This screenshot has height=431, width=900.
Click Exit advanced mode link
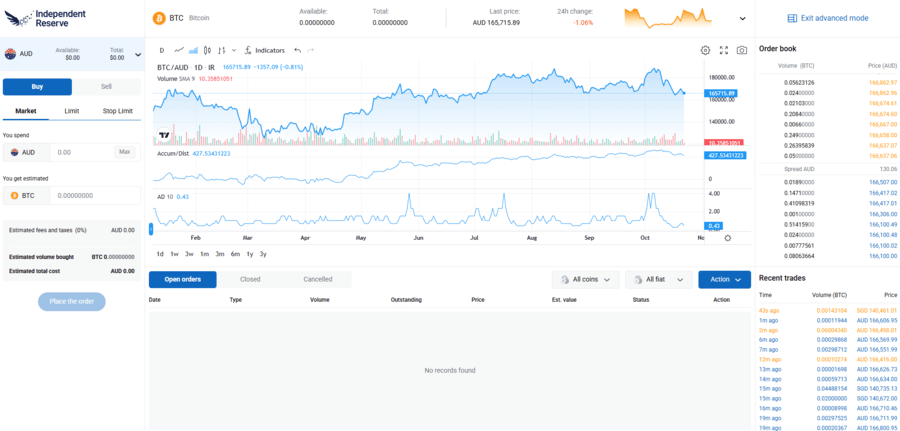click(x=835, y=18)
